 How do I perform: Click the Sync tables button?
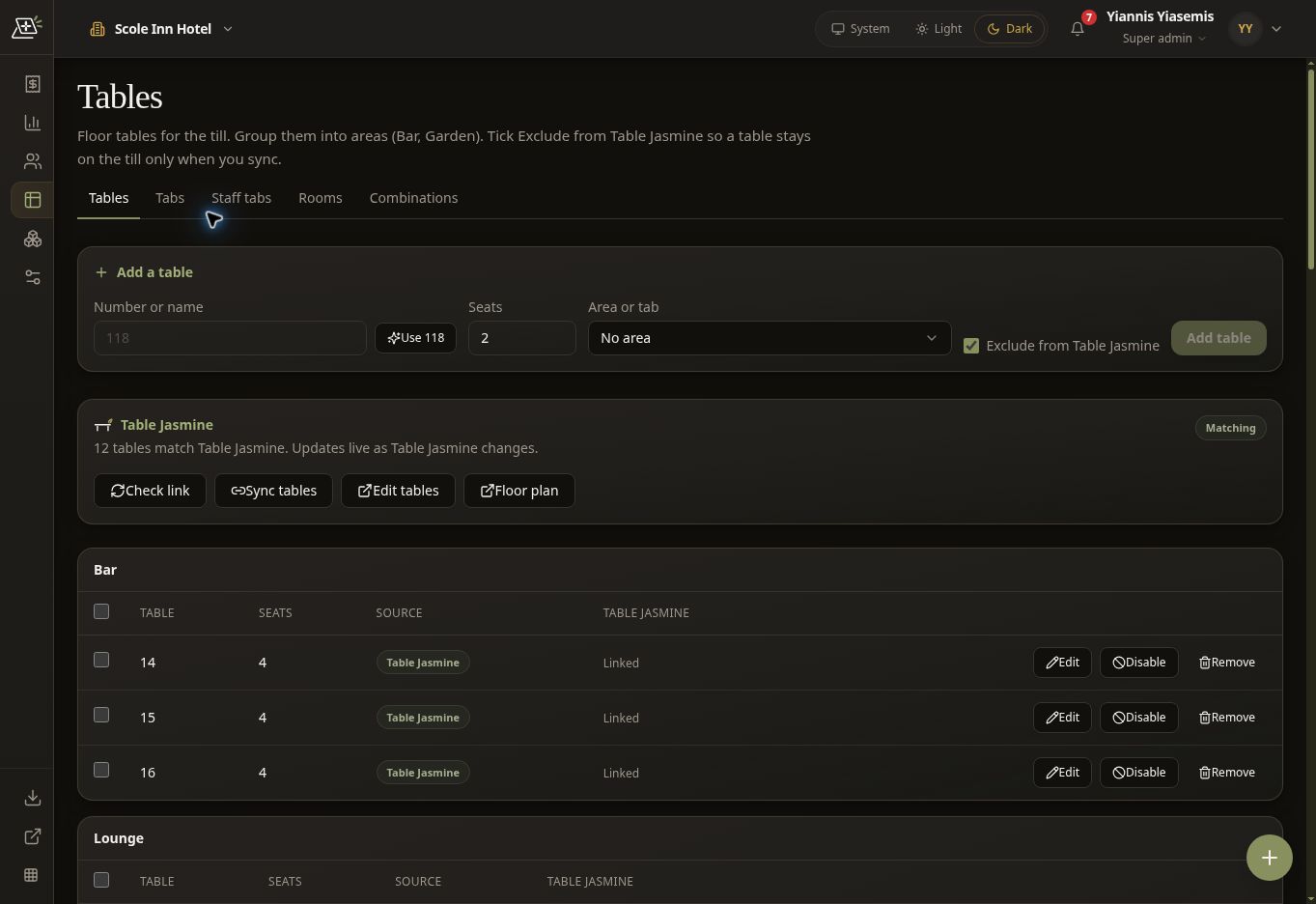tap(273, 491)
